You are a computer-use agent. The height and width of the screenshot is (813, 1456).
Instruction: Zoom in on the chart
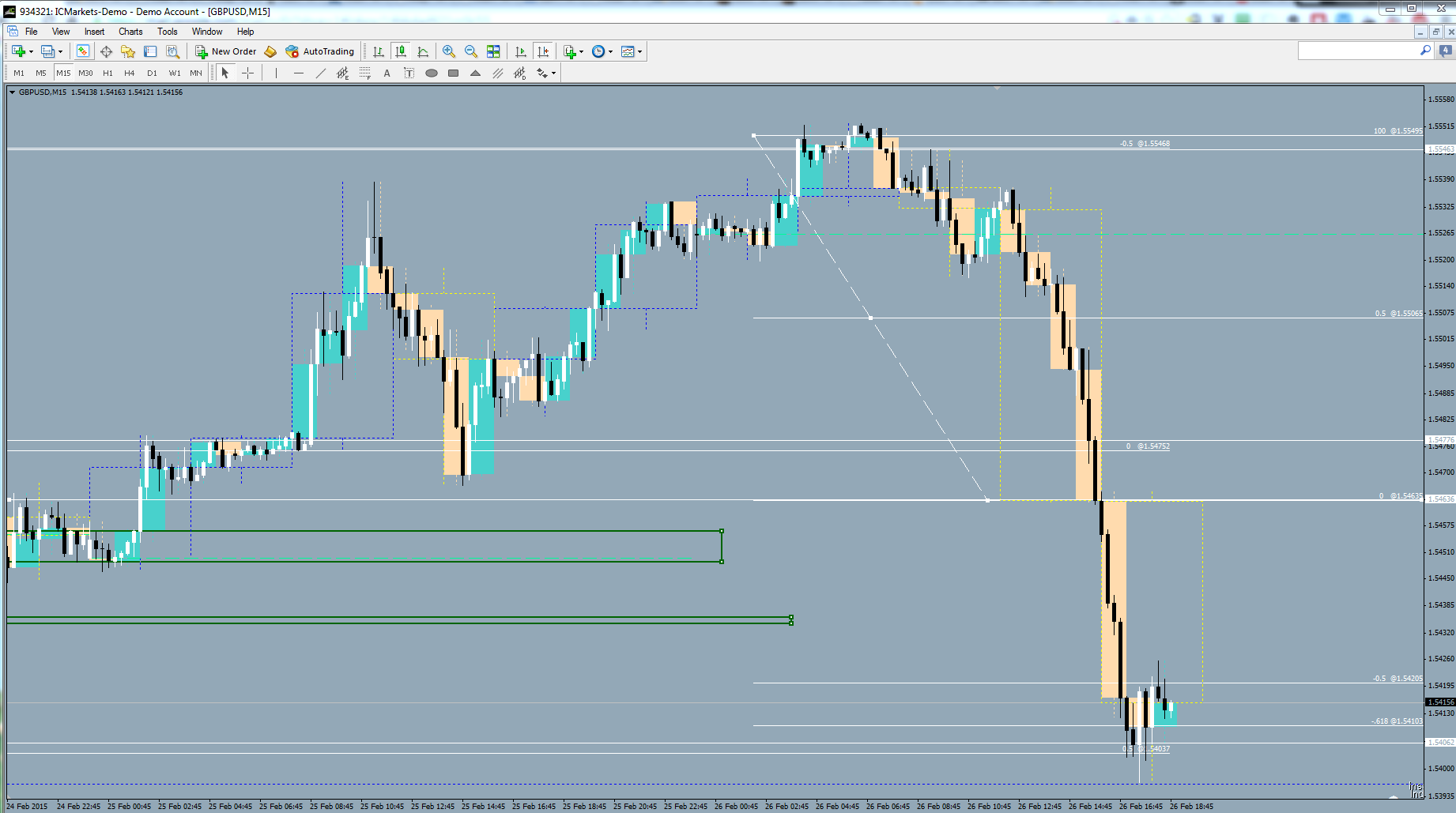pyautogui.click(x=449, y=51)
